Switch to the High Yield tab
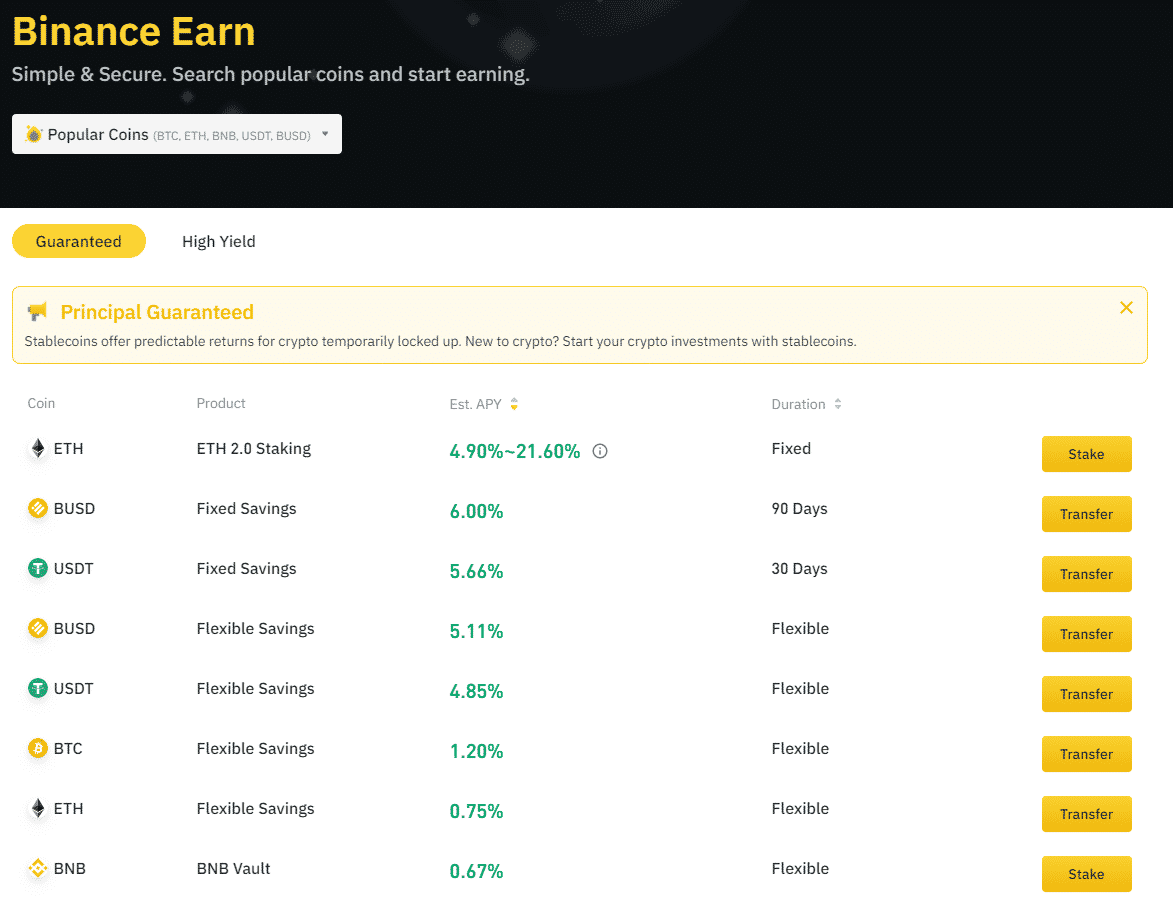The width and height of the screenshot is (1173, 909). click(x=218, y=241)
